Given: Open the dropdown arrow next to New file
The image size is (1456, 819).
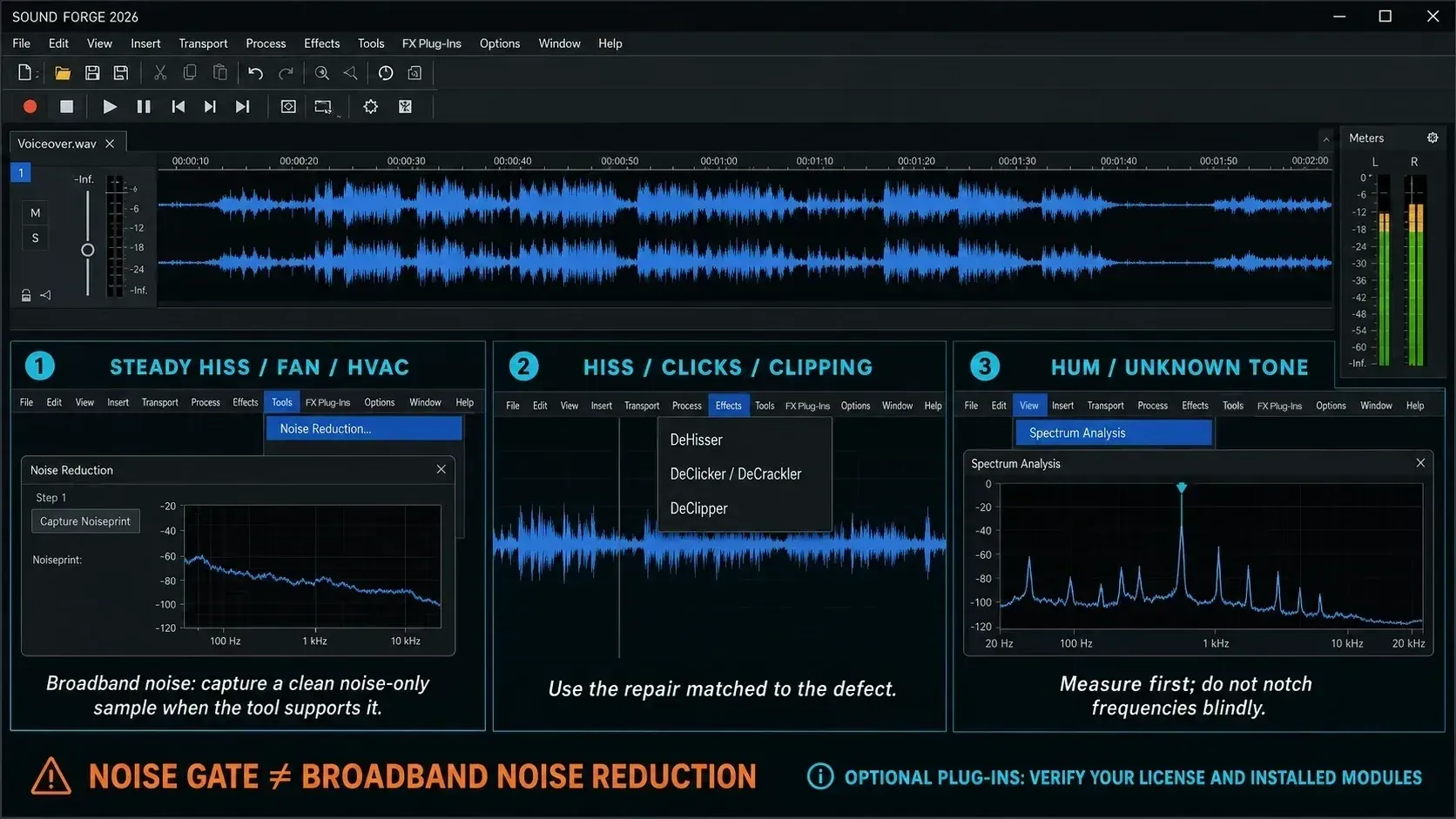Looking at the screenshot, I should tap(37, 75).
